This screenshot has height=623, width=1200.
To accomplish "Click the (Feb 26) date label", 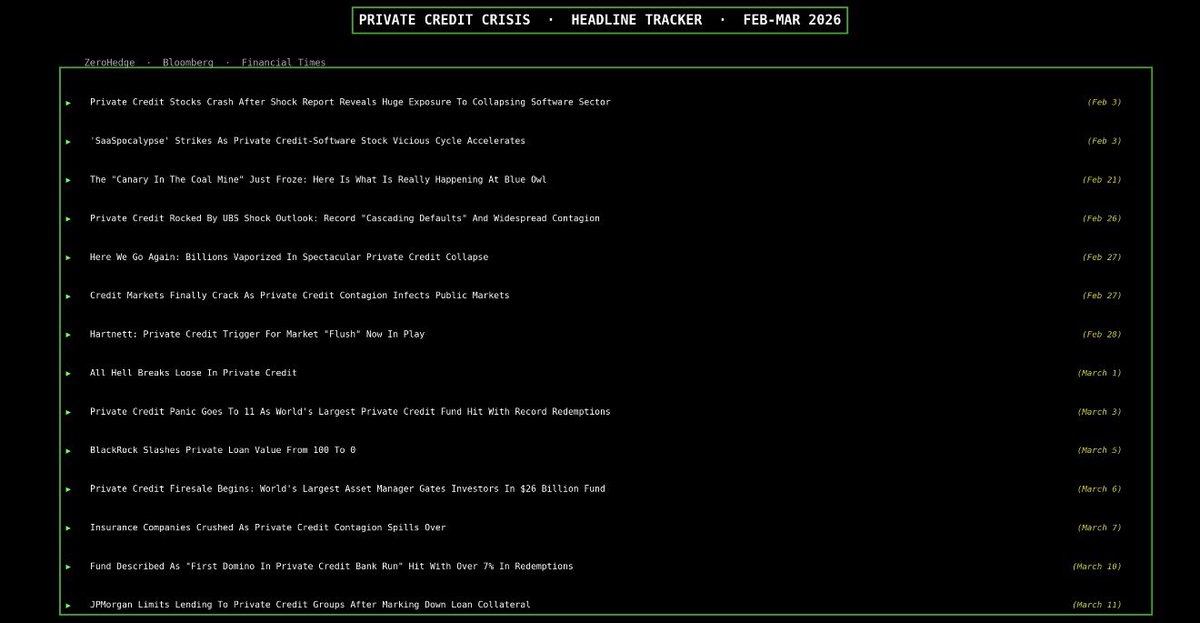I will click(1101, 218).
